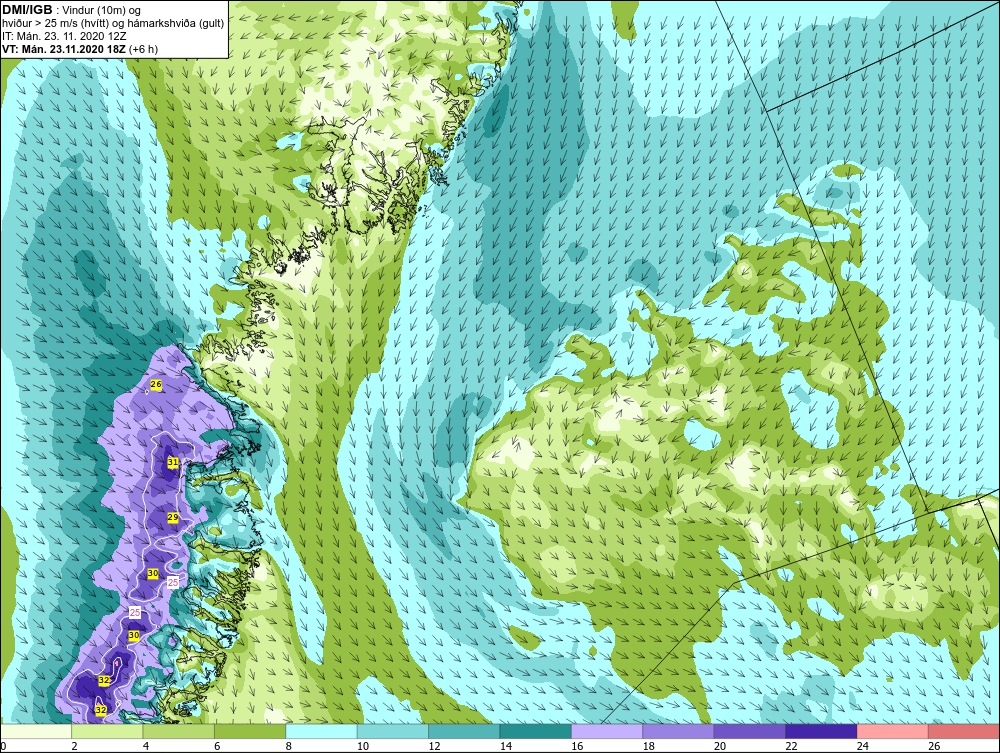Image resolution: width=1000 pixels, height=753 pixels.
Task: Click the yellow 31 maximum gust label
Action: (172, 462)
